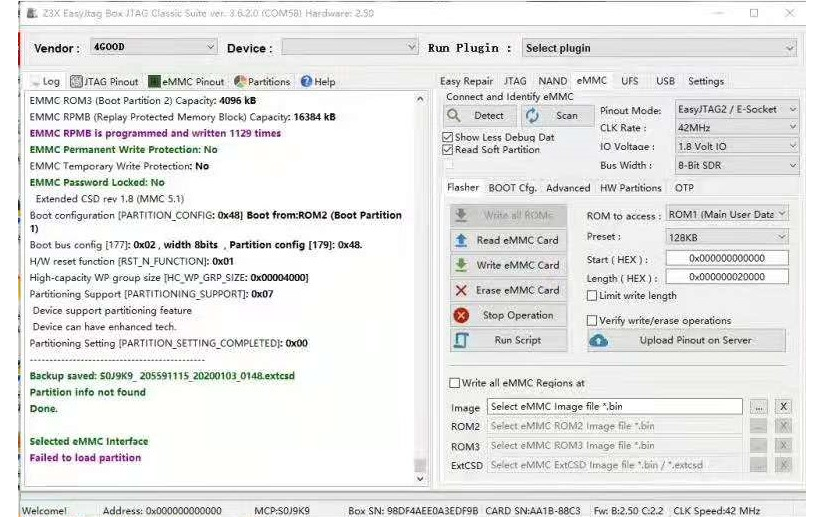Open the Settings tab
Image resolution: width=831 pixels, height=517 pixels.
point(706,81)
